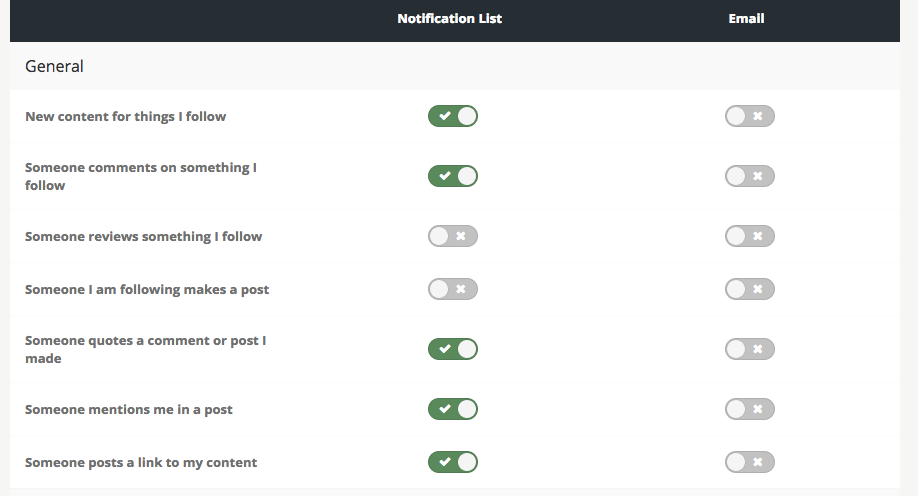Enable email when someone I follow posts
This screenshot has height=496, width=918.
pos(749,289)
